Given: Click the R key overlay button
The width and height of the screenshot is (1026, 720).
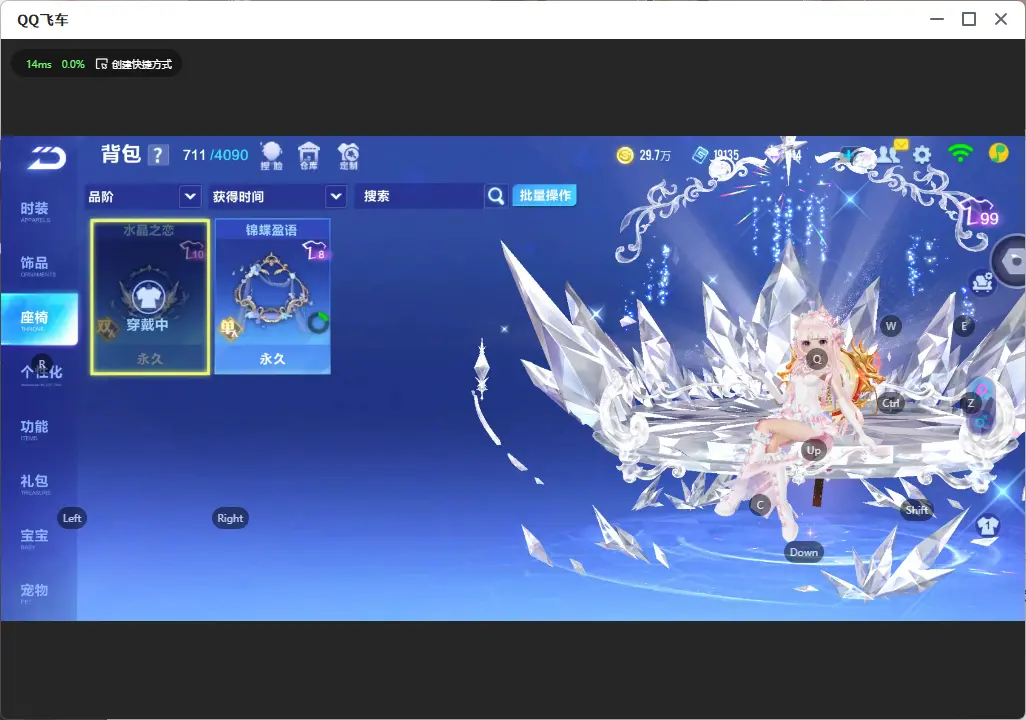Looking at the screenshot, I should coord(42,364).
